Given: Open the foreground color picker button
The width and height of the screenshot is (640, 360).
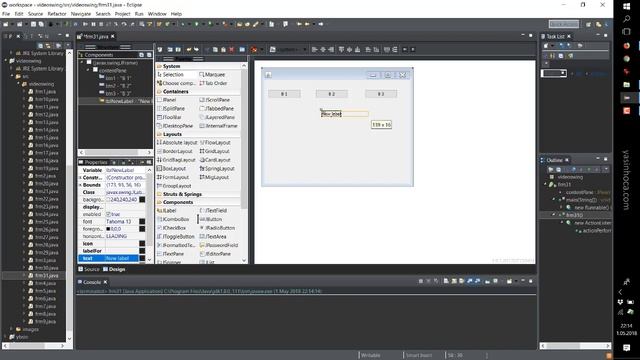Looking at the screenshot, I should [142, 229].
